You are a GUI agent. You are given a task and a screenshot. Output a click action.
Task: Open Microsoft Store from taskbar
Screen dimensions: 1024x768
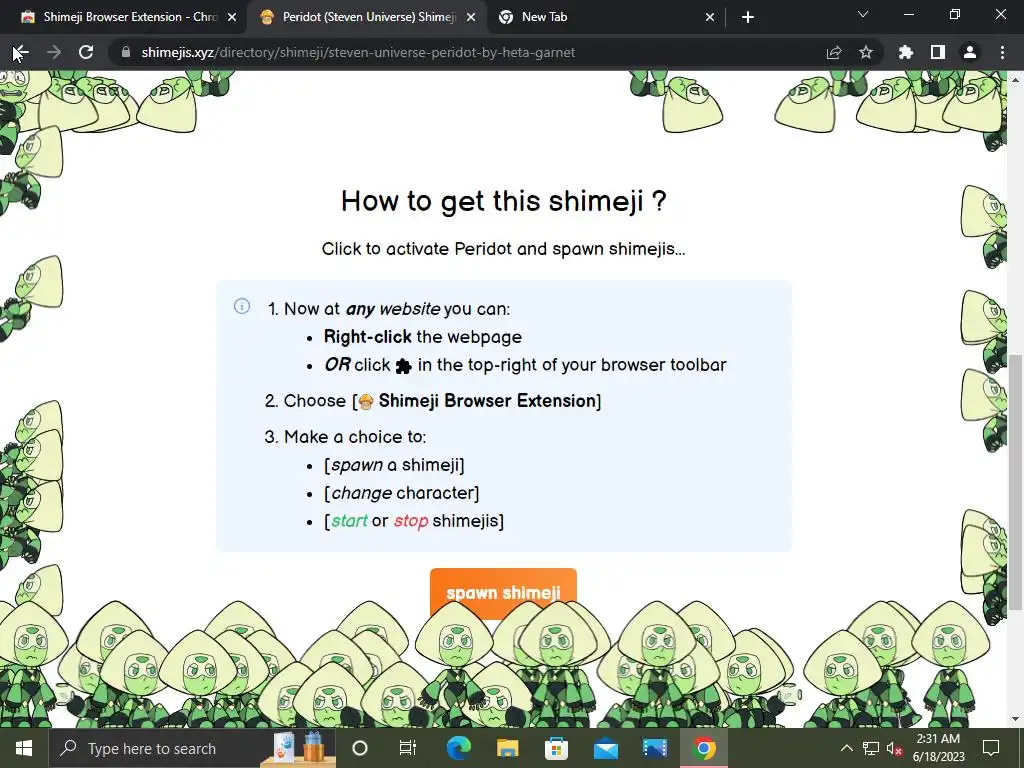pos(556,748)
